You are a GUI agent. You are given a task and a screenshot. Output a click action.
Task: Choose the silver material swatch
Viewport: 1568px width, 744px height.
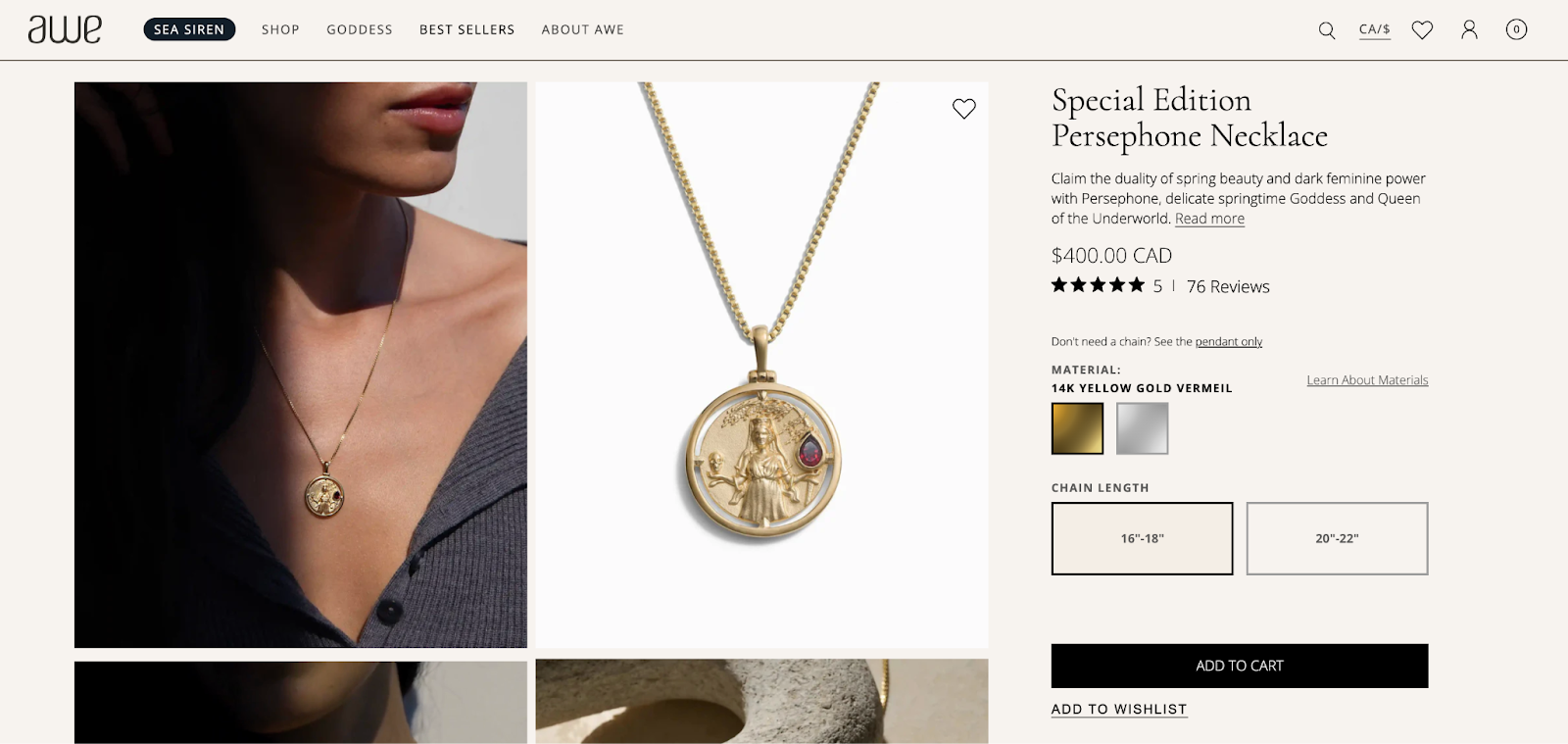coord(1142,428)
